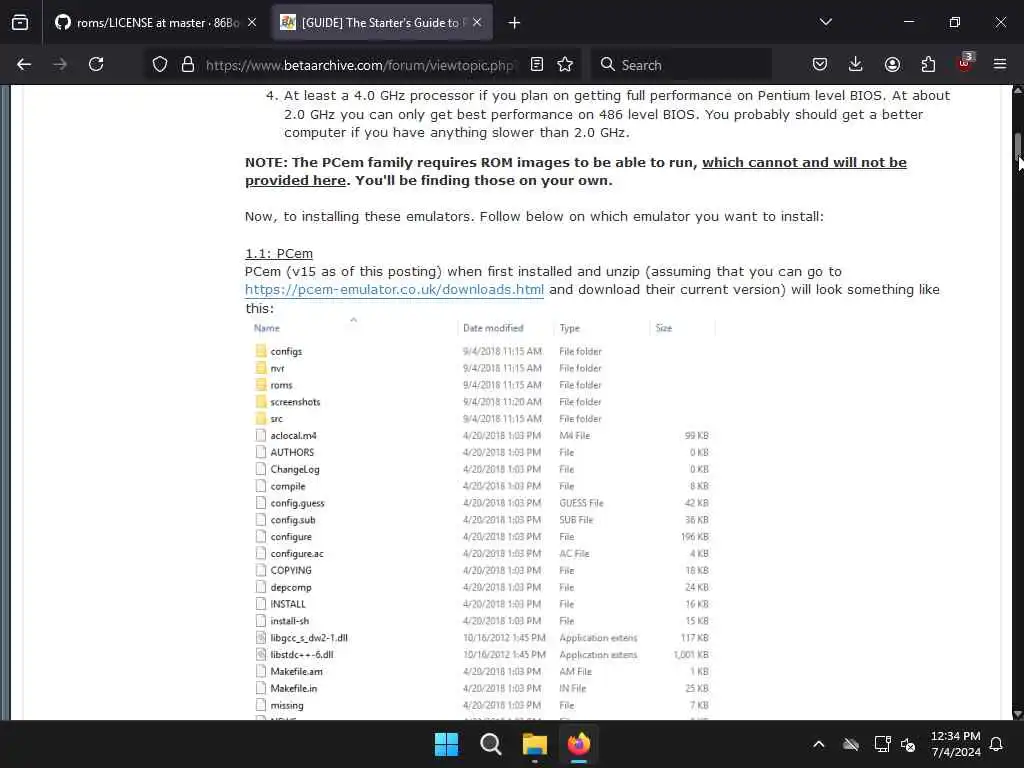Reload the current page
The width and height of the screenshot is (1024, 768).
coord(96,65)
